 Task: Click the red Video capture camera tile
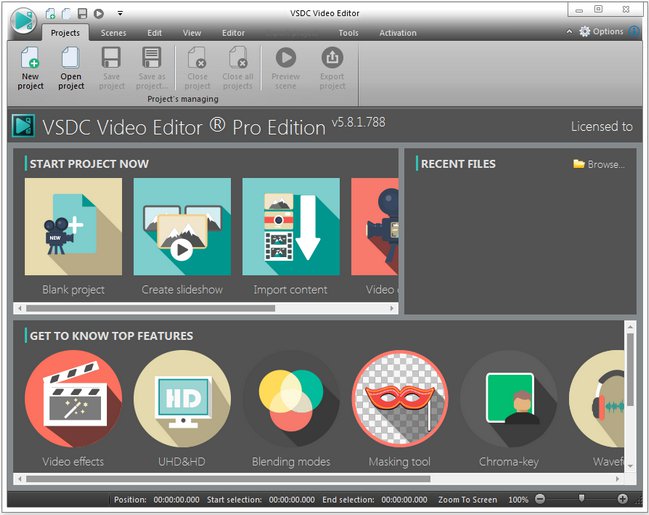[x=375, y=226]
